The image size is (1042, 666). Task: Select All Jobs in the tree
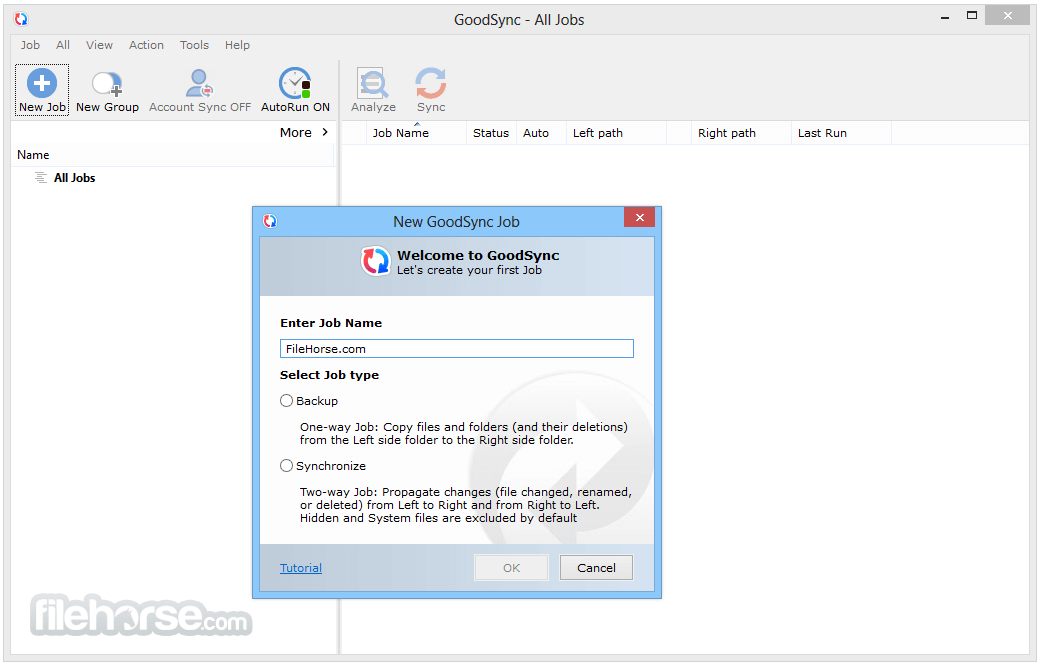click(74, 177)
